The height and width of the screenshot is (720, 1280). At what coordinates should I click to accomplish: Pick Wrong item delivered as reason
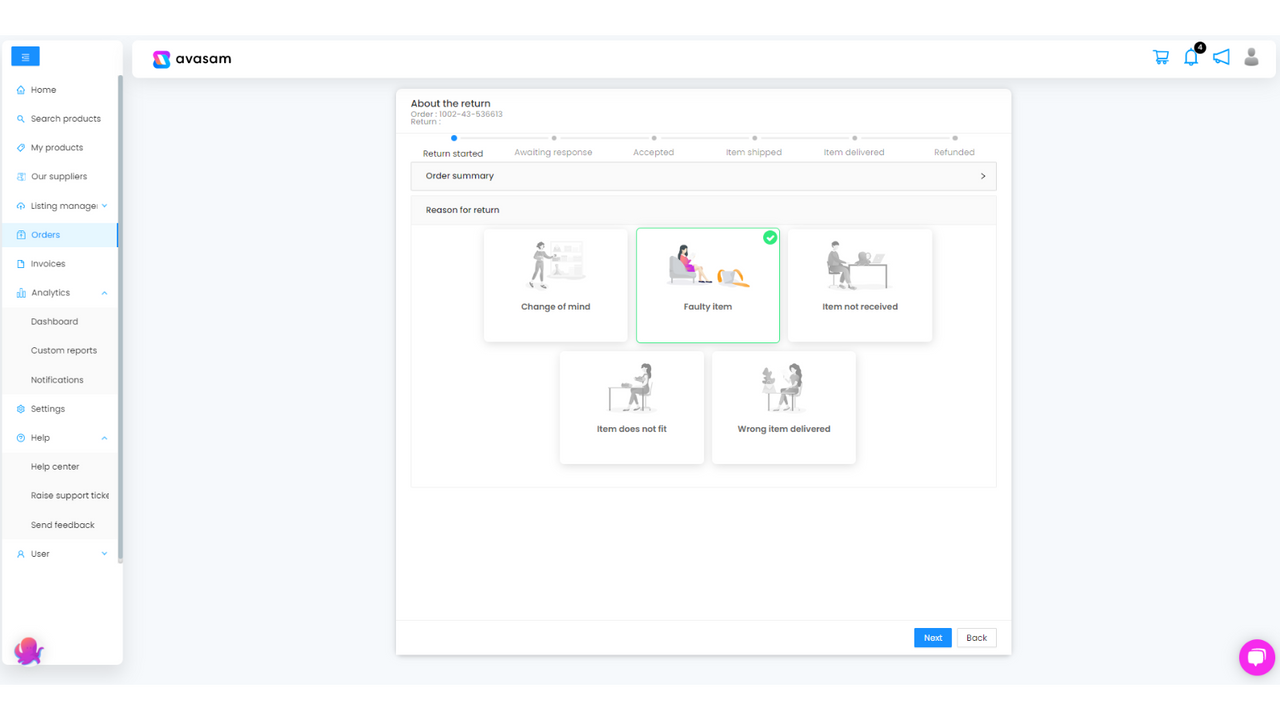coord(783,408)
